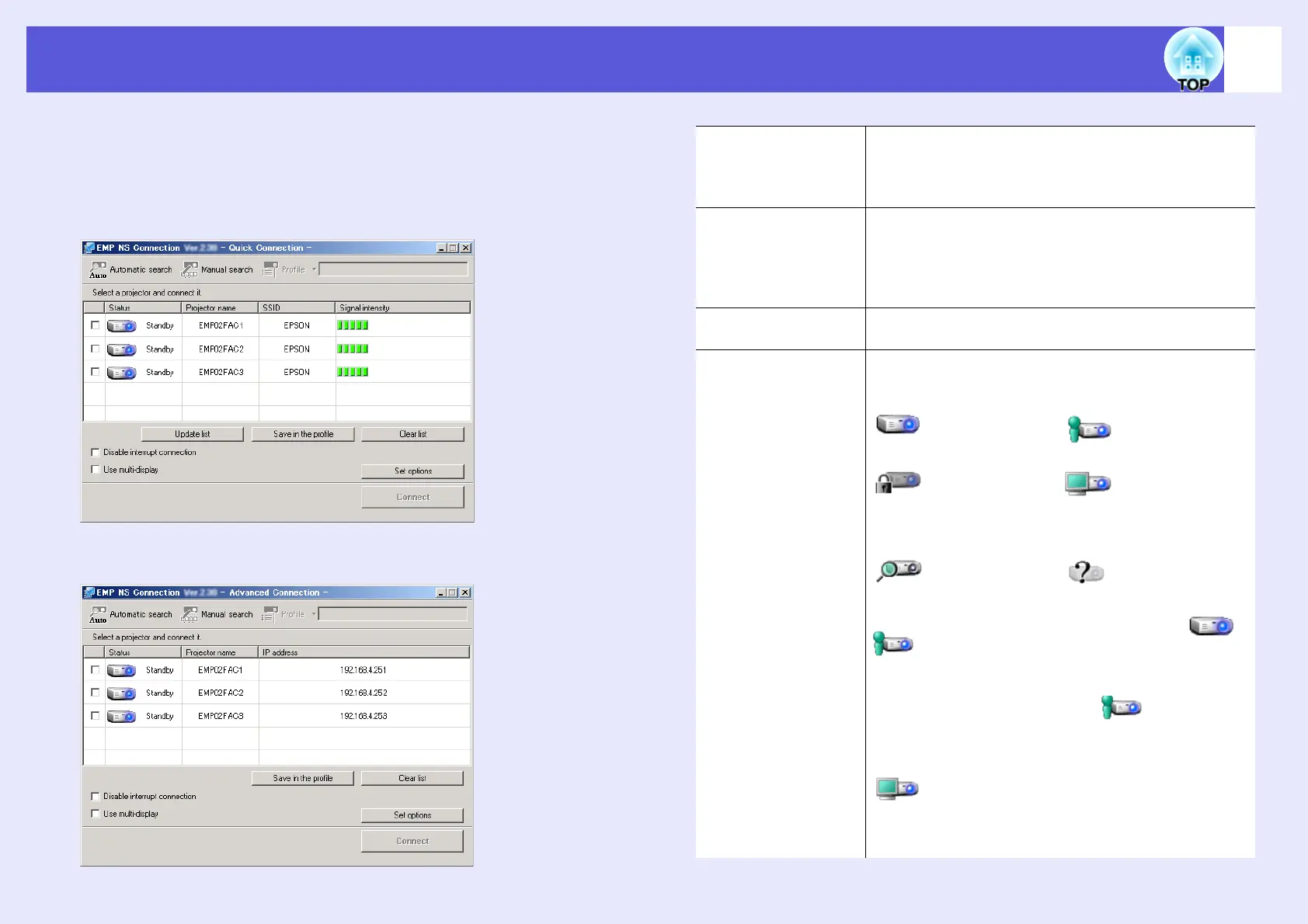Click the Update list button

[x=193, y=434]
